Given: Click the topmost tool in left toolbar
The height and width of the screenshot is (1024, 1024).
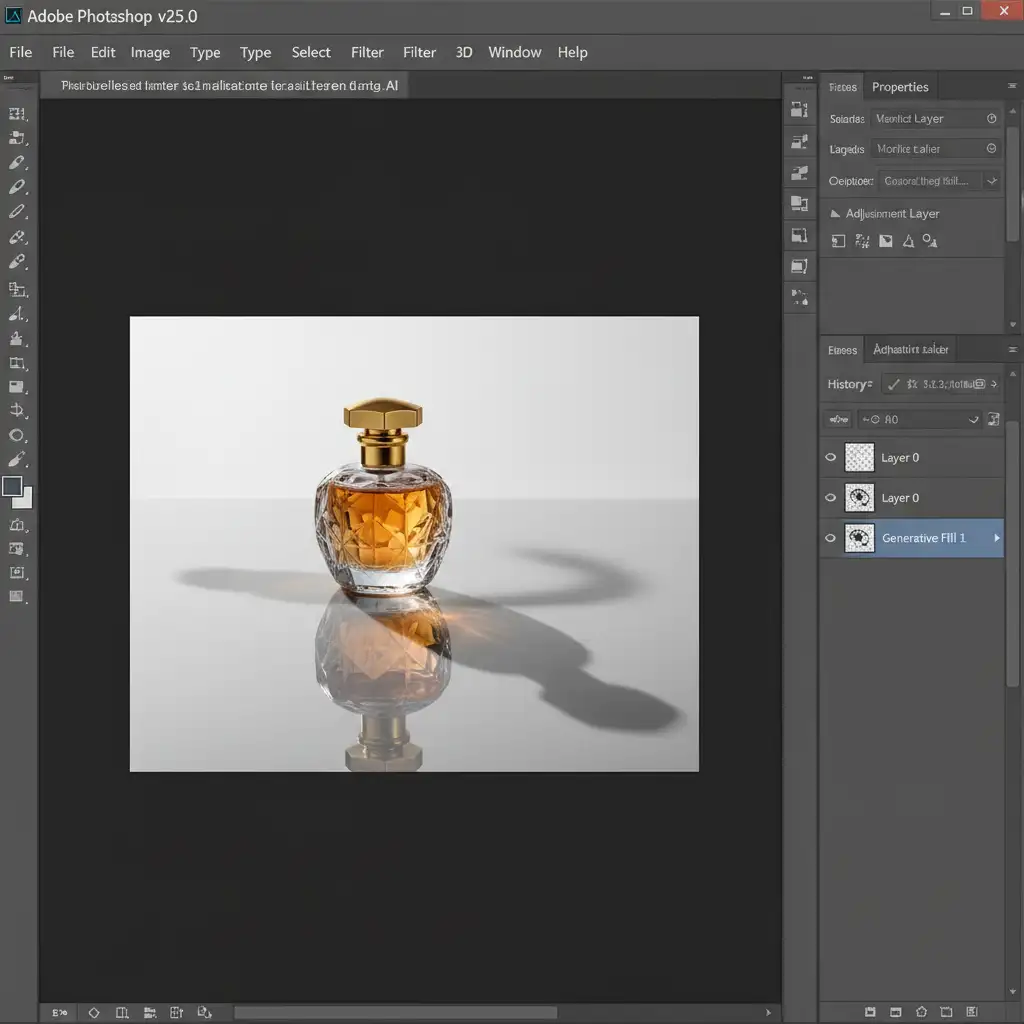Looking at the screenshot, I should [x=17, y=115].
